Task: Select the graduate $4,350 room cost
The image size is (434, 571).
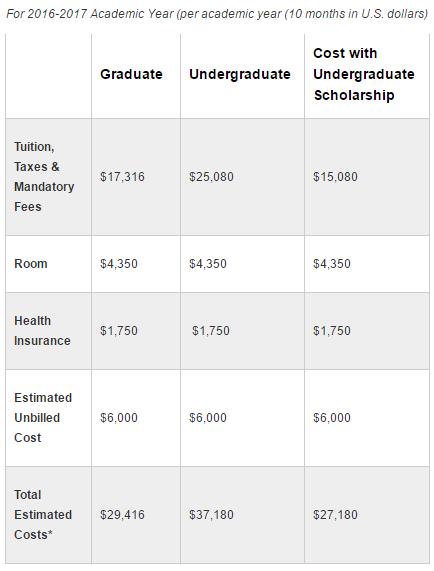Action: click(x=119, y=264)
